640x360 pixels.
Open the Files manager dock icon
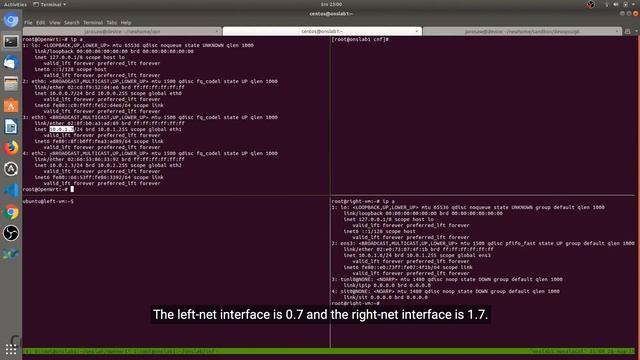(11, 84)
